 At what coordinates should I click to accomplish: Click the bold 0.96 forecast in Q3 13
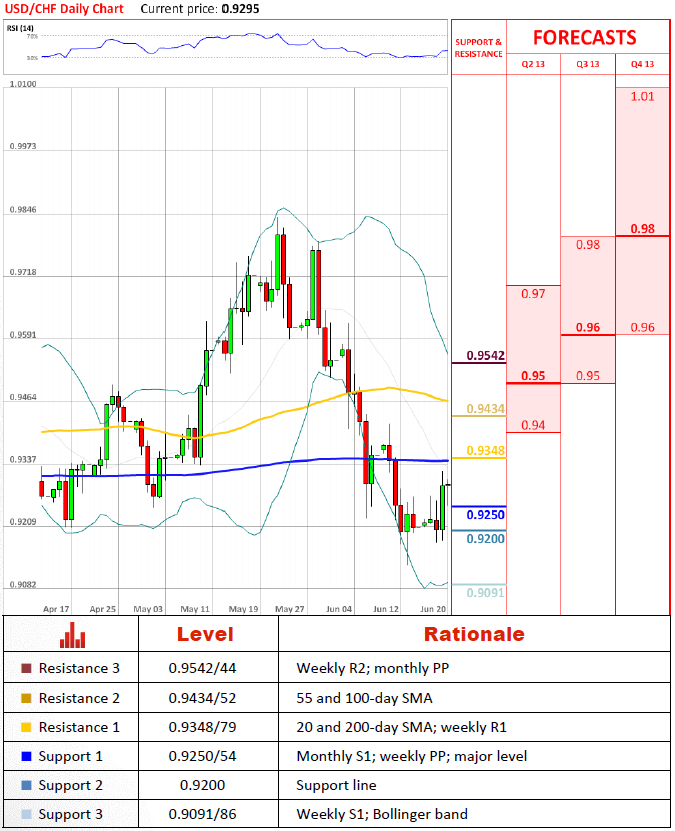tap(588, 328)
